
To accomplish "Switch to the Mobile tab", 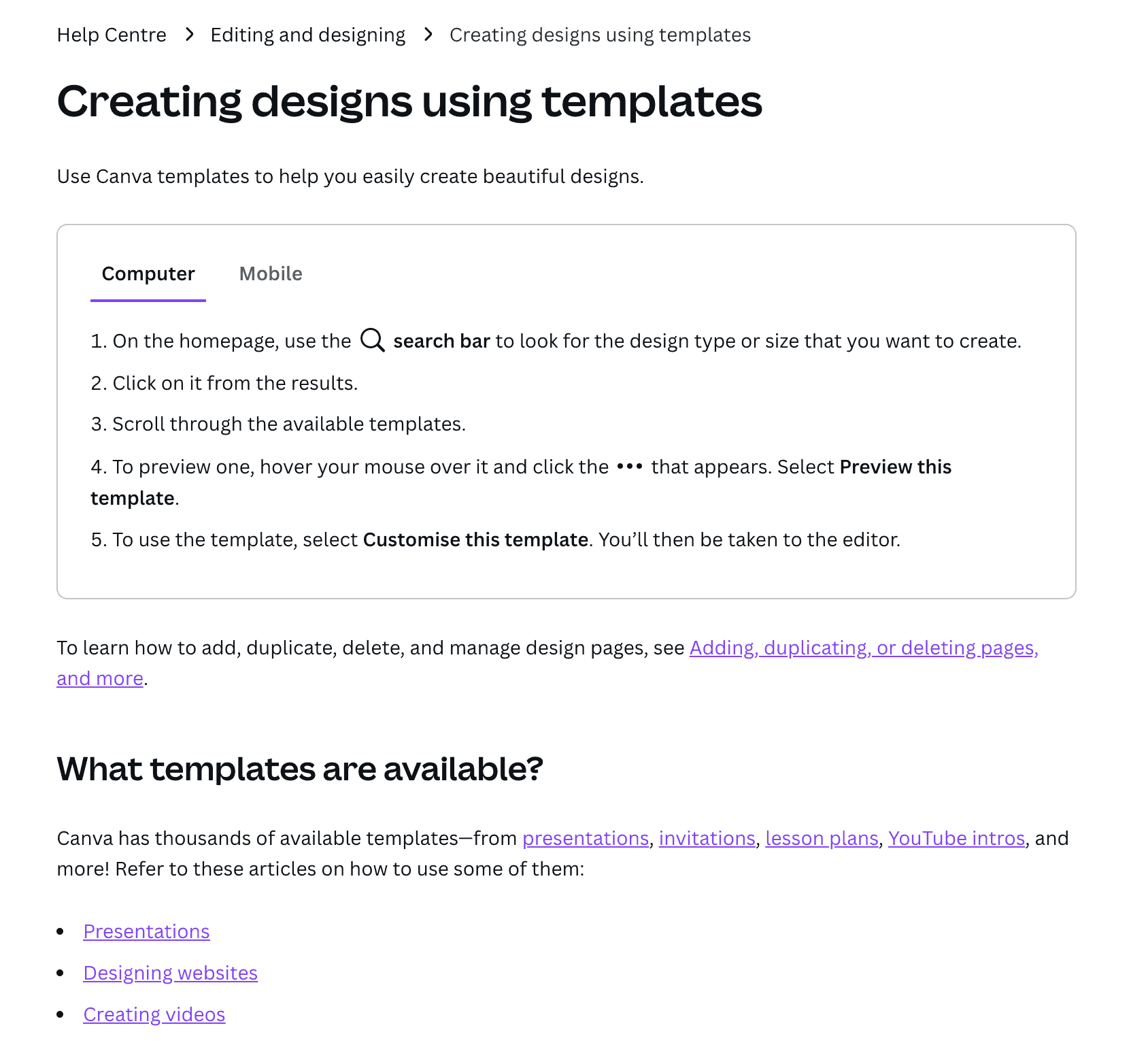I will (271, 273).
